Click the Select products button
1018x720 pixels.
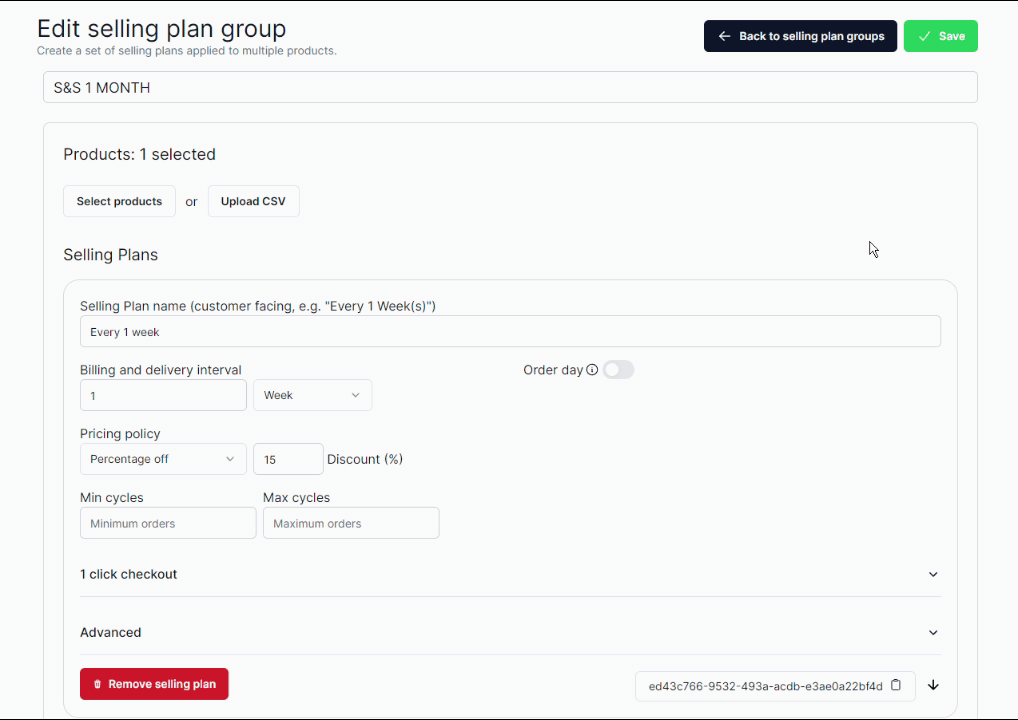pos(119,201)
